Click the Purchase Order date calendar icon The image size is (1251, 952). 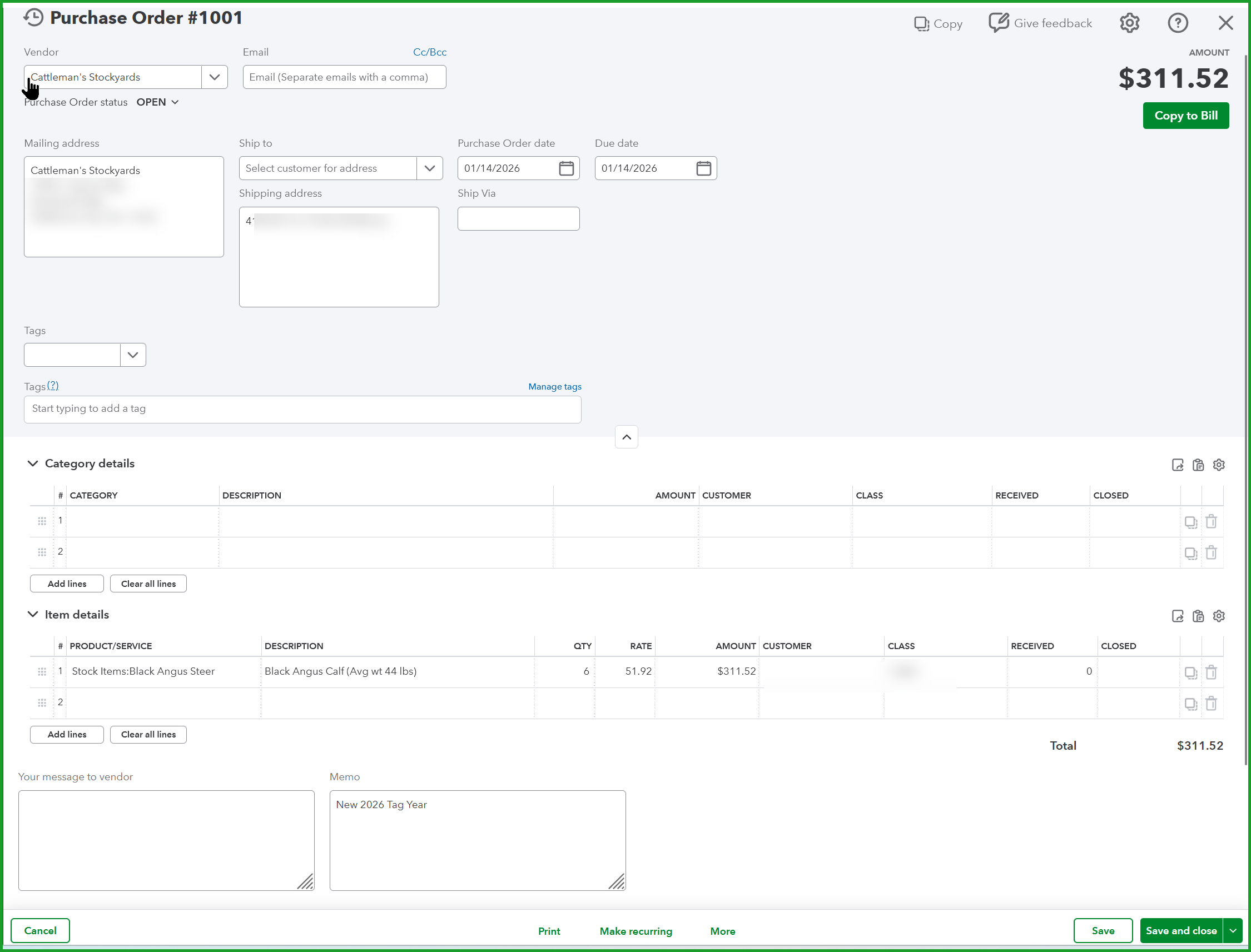coord(565,168)
